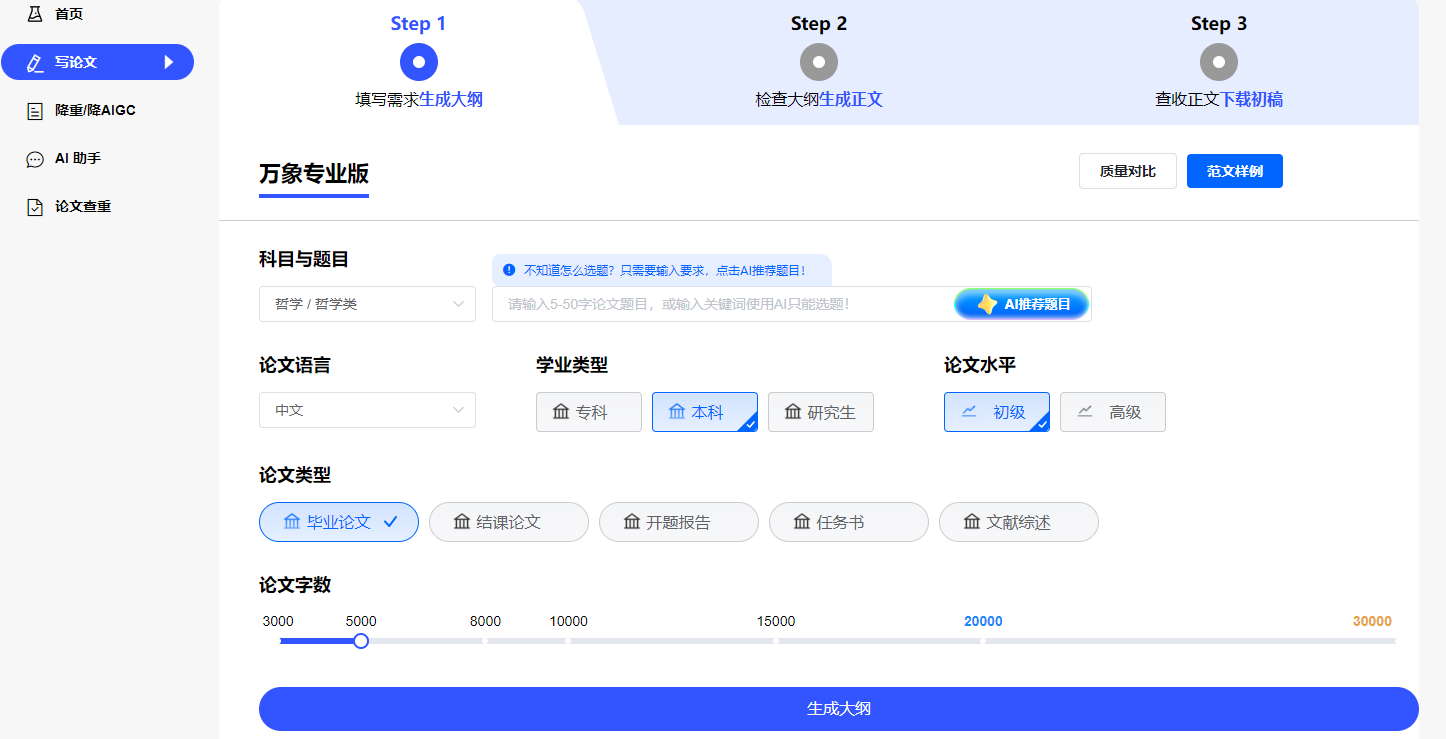Select 研究生 as the academic type
Image resolution: width=1446 pixels, height=739 pixels.
(x=821, y=412)
